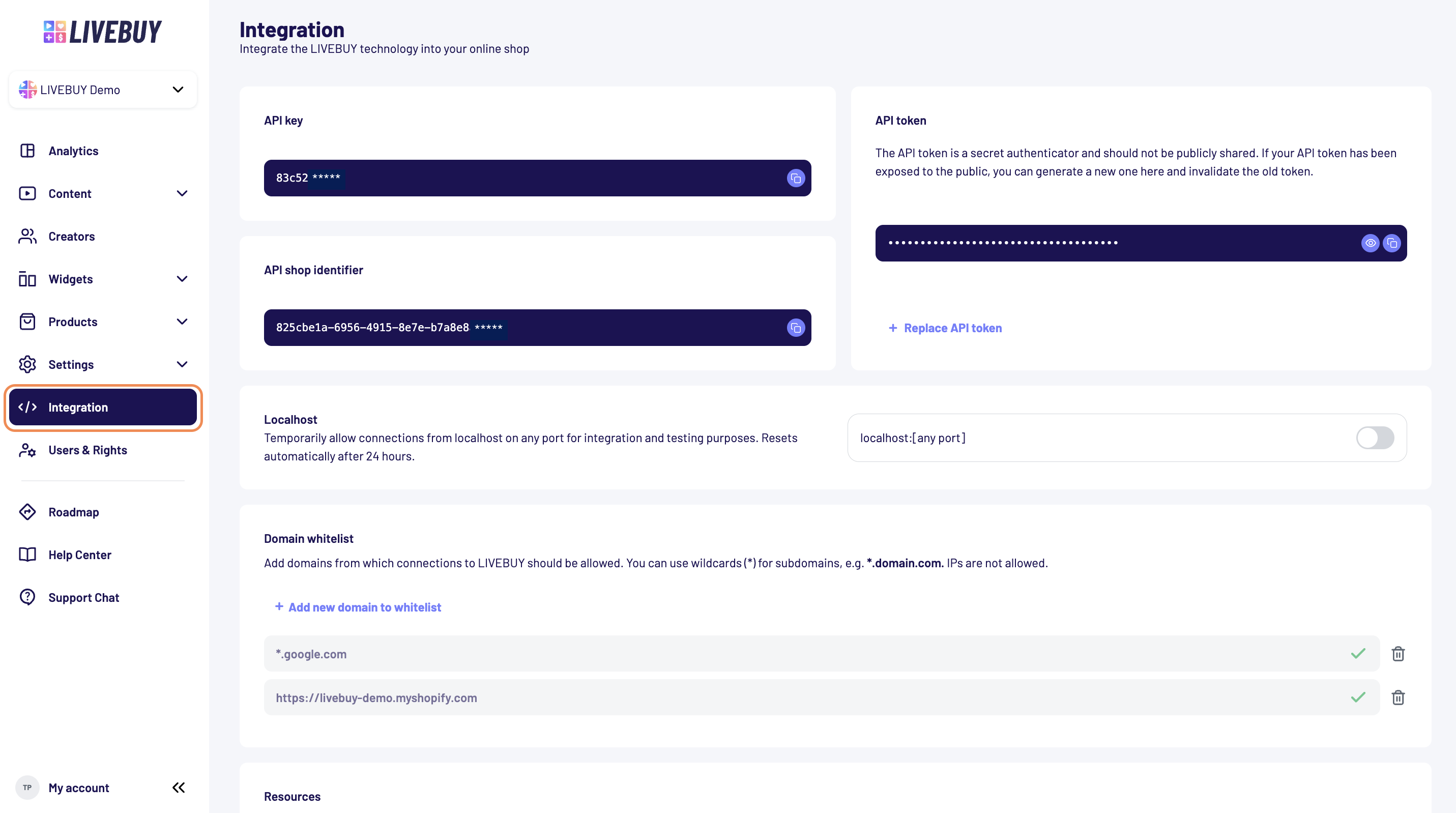Click the https://livebuy-demo.myshopify.com domain field
Screen dimensions: 1456x813
(x=821, y=697)
